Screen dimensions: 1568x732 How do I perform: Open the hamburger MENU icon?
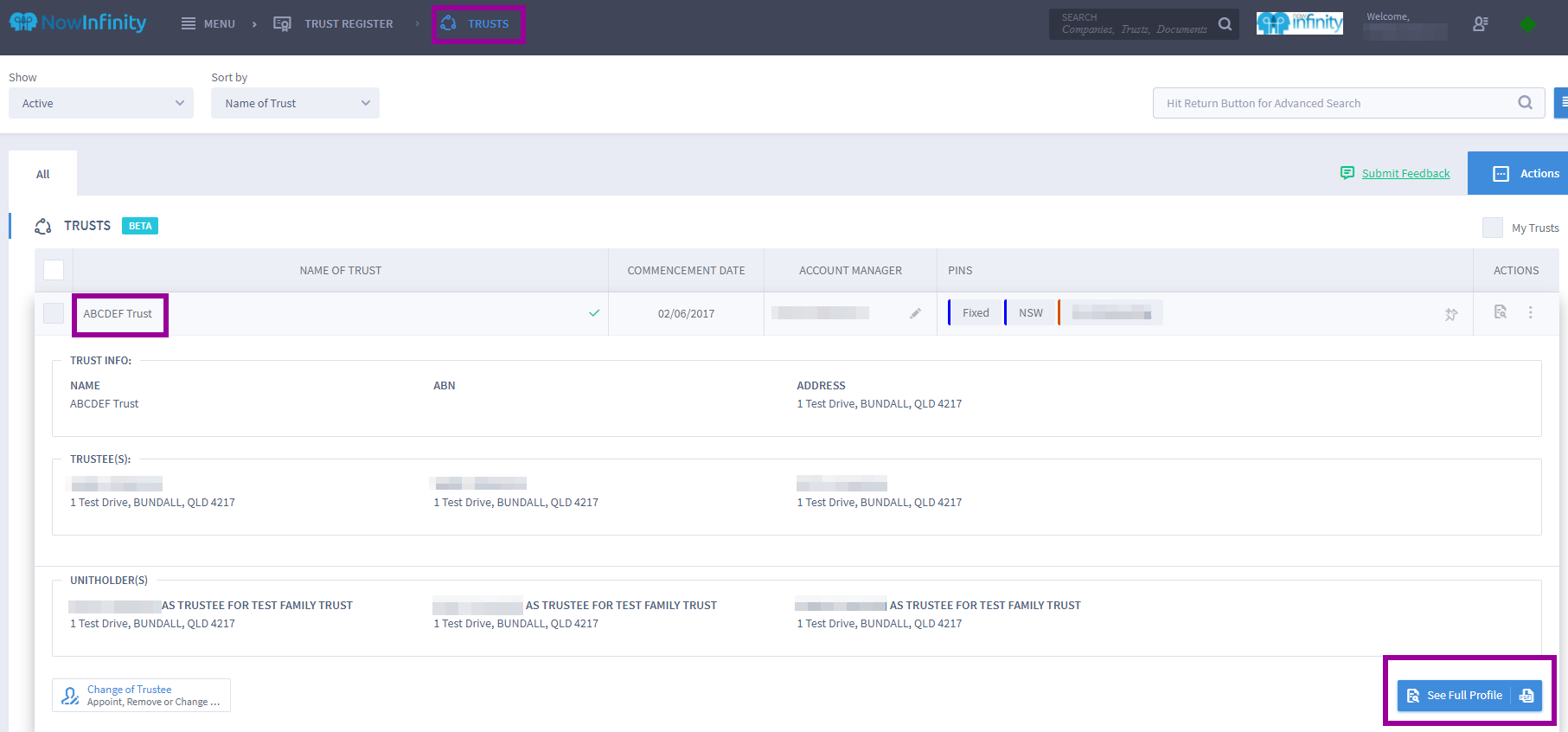(x=188, y=23)
